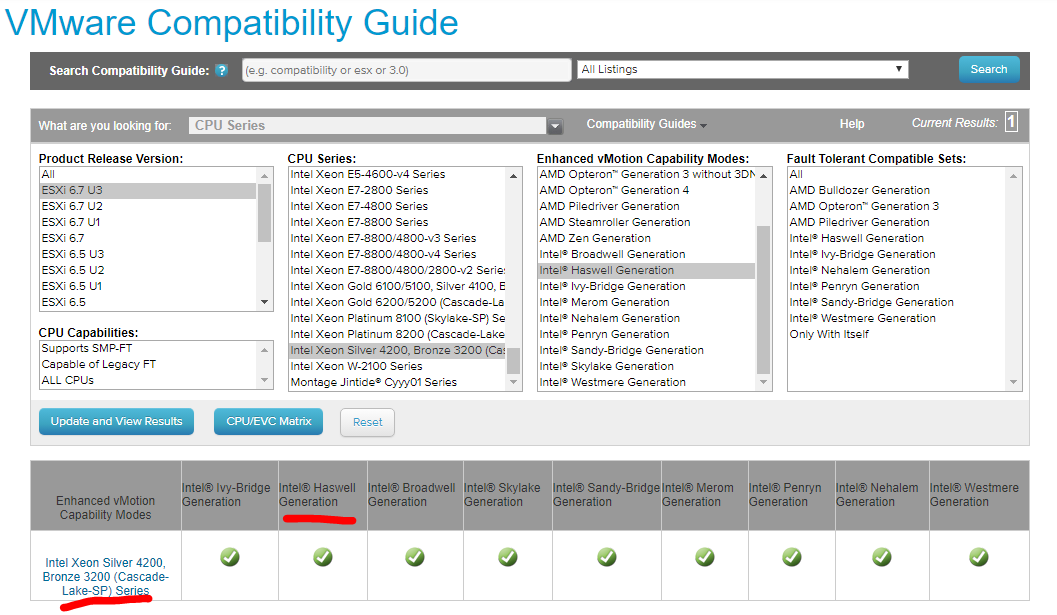Select Intel Xeon Gold 6200/5200 Cascade-Lake entry
Image resolution: width=1057 pixels, height=615 pixels.
pyautogui.click(x=397, y=302)
